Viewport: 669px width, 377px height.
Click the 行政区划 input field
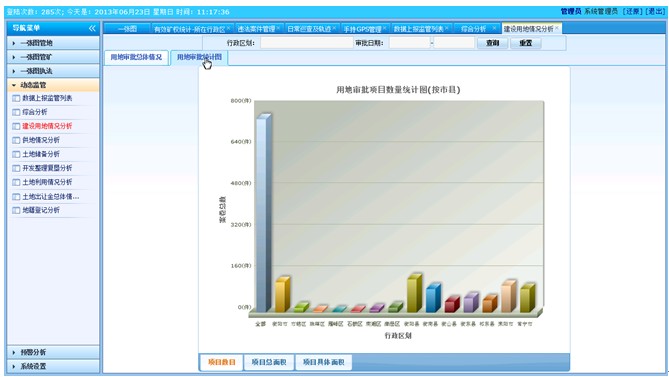(307, 43)
